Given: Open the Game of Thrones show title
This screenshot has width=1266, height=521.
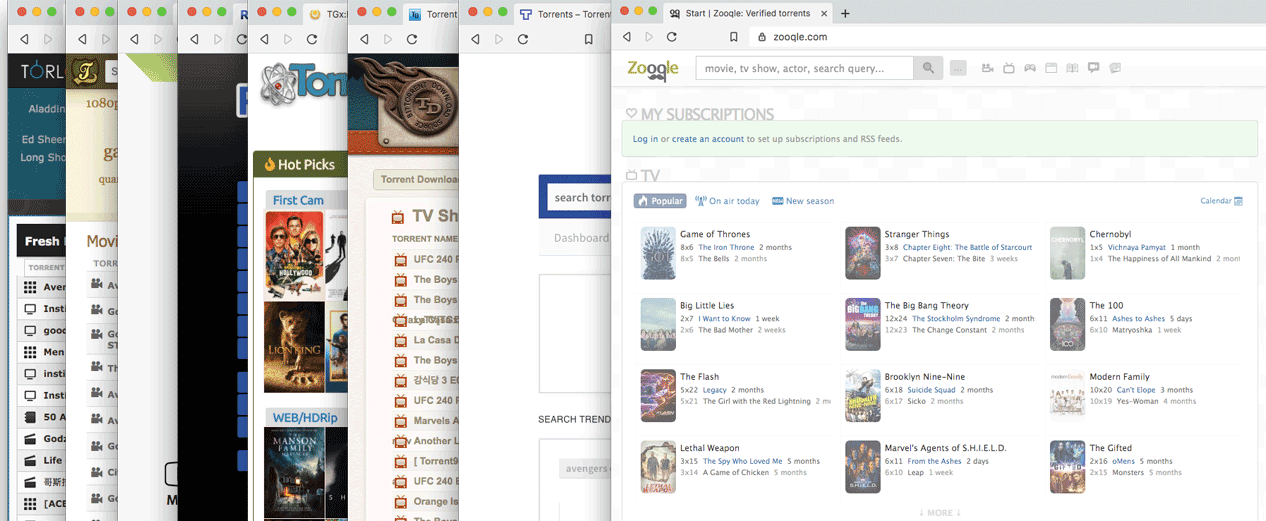Looking at the screenshot, I should [x=715, y=234].
